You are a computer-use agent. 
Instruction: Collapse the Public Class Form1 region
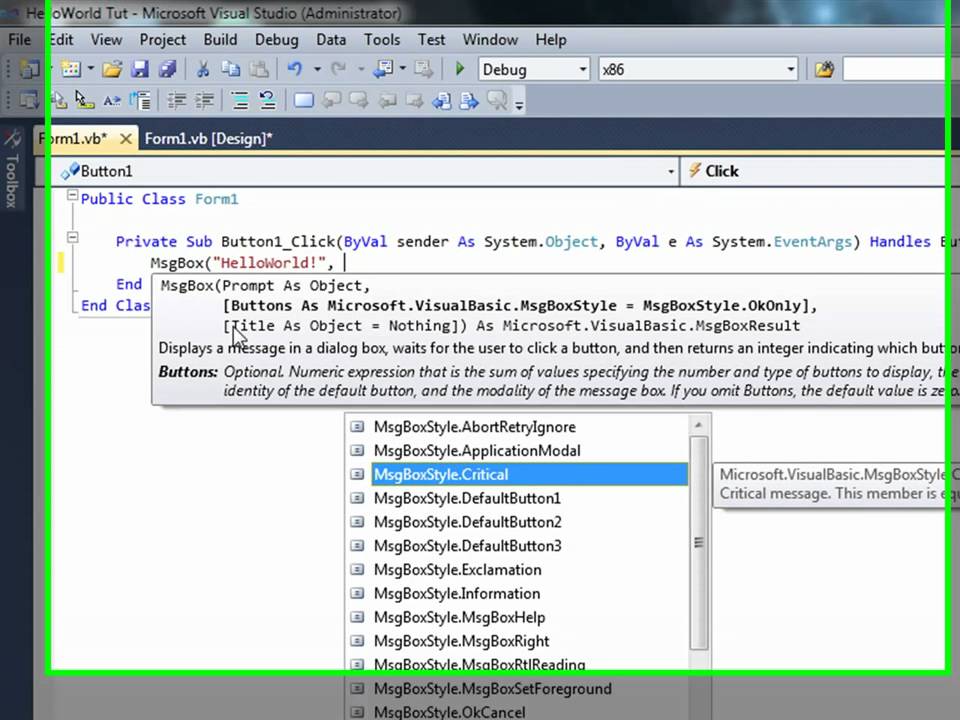point(73,195)
